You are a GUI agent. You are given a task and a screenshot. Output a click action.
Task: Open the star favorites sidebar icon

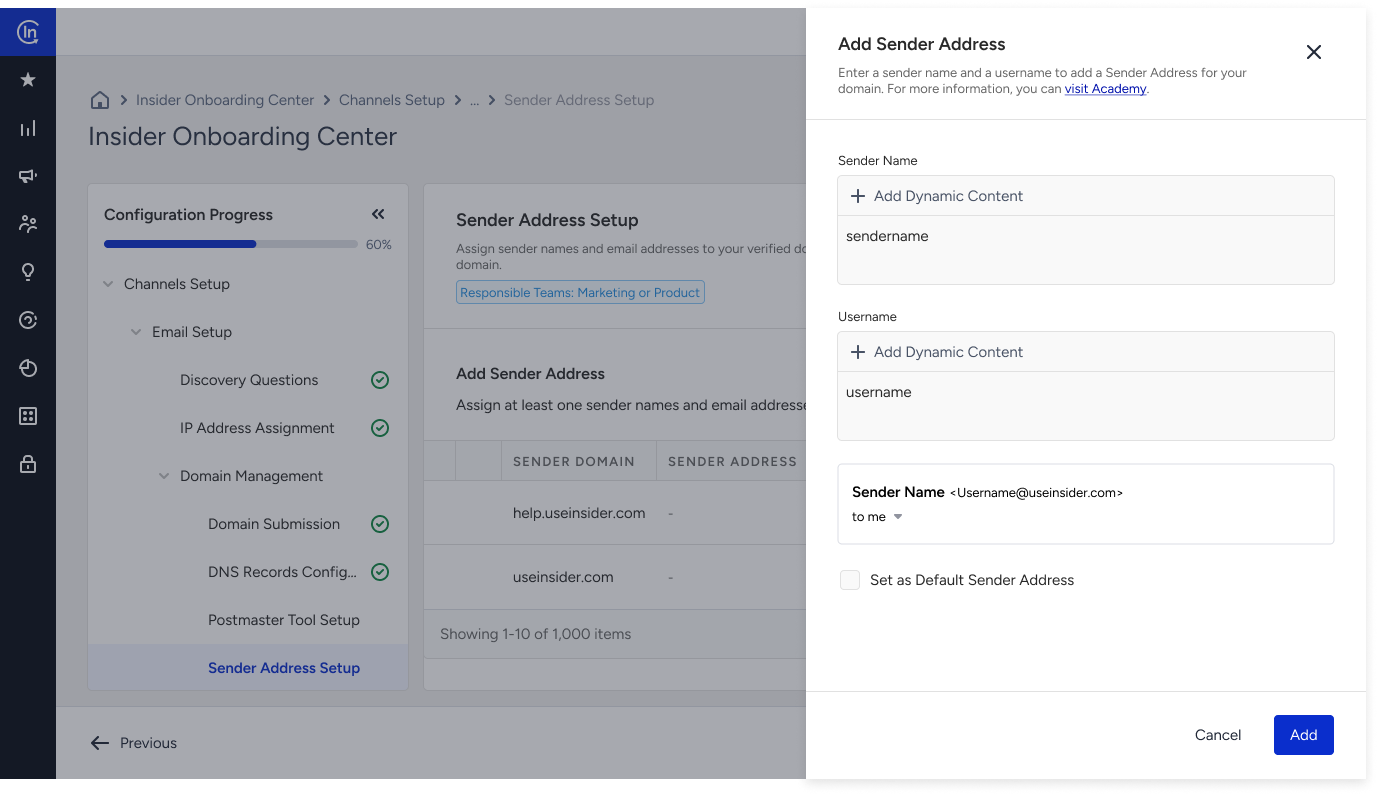point(28,80)
